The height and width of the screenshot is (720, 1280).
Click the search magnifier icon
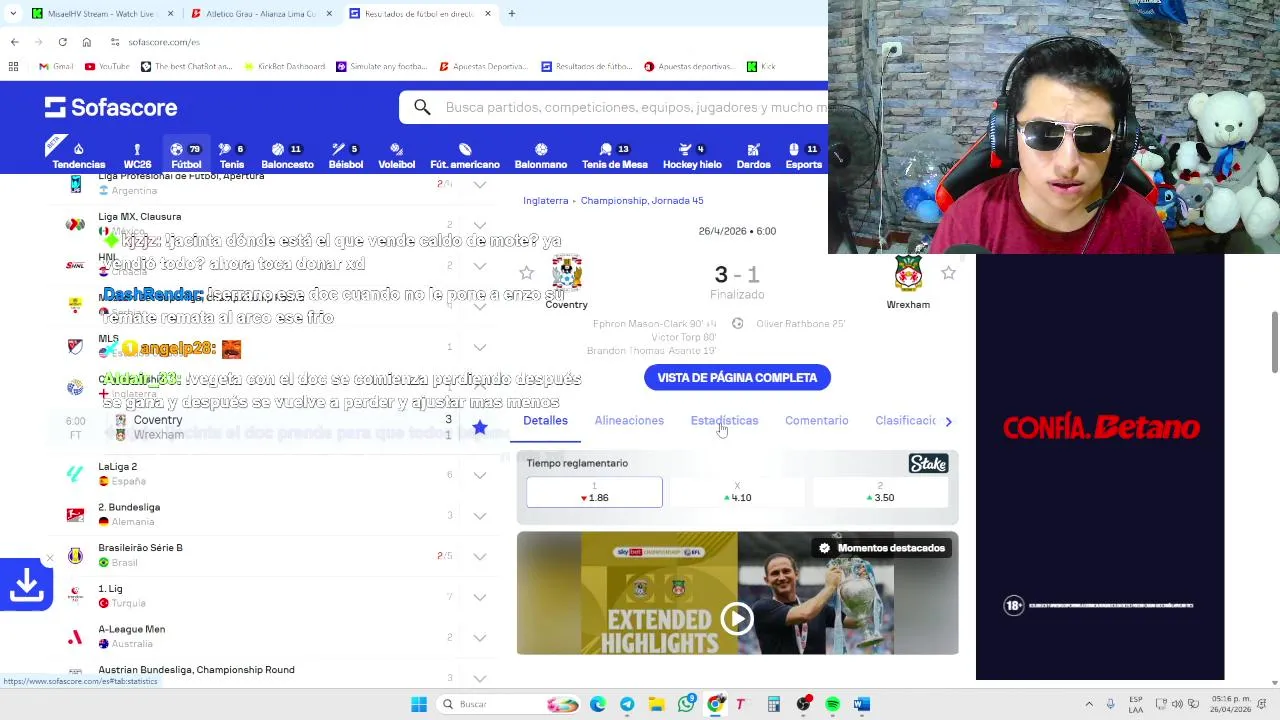(422, 107)
